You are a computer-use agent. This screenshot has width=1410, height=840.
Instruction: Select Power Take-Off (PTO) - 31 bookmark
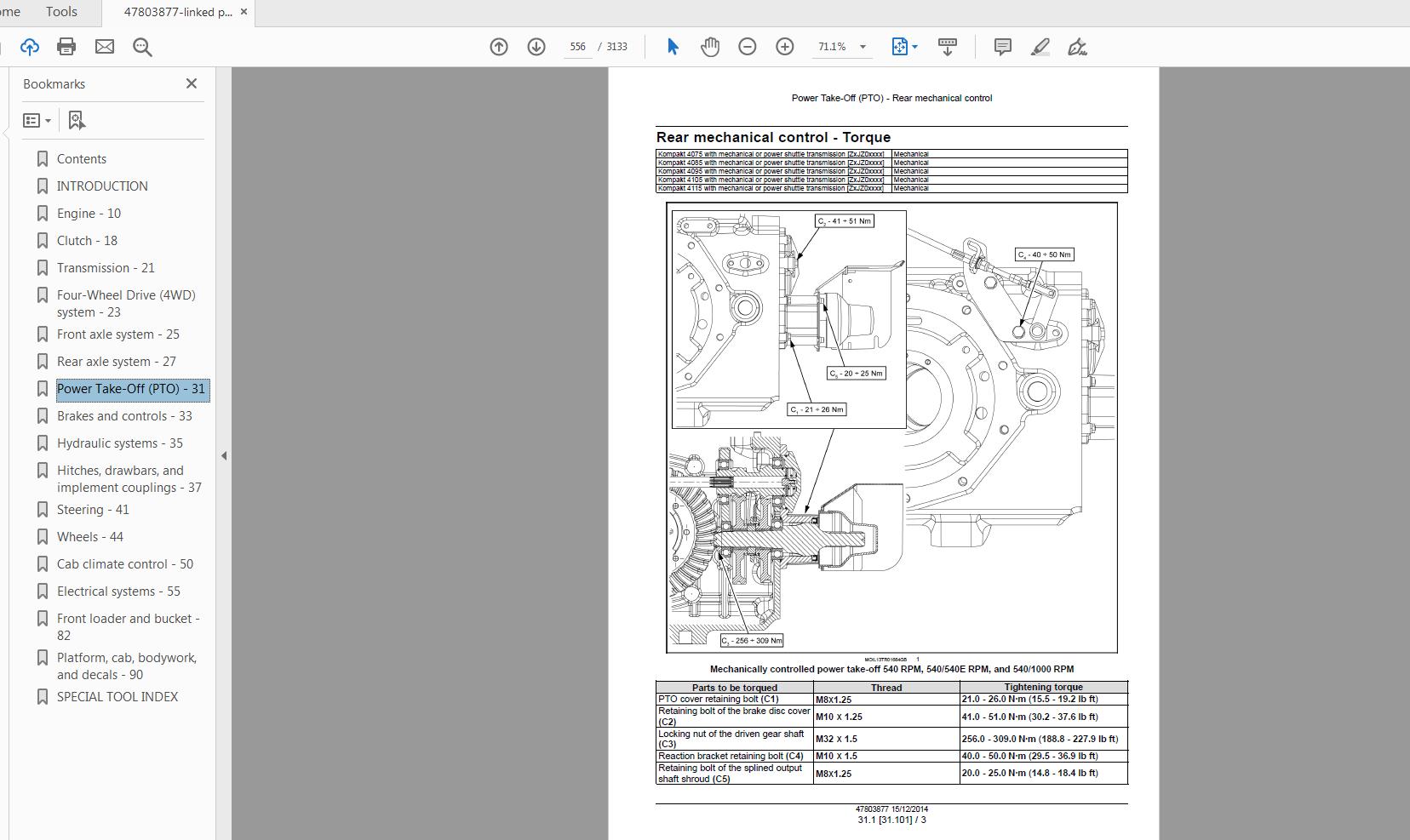tap(131, 389)
